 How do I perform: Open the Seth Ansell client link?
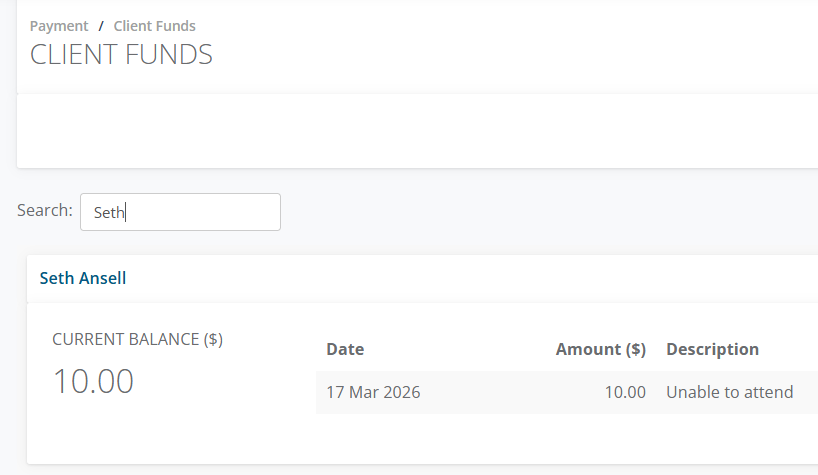(x=83, y=278)
